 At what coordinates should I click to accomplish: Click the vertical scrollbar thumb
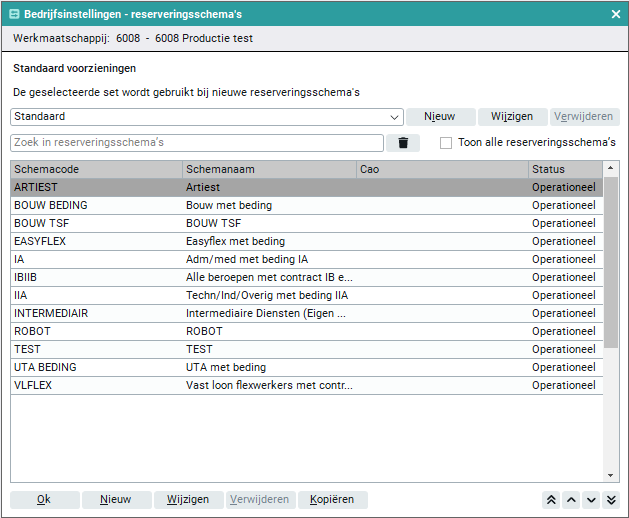point(611,262)
